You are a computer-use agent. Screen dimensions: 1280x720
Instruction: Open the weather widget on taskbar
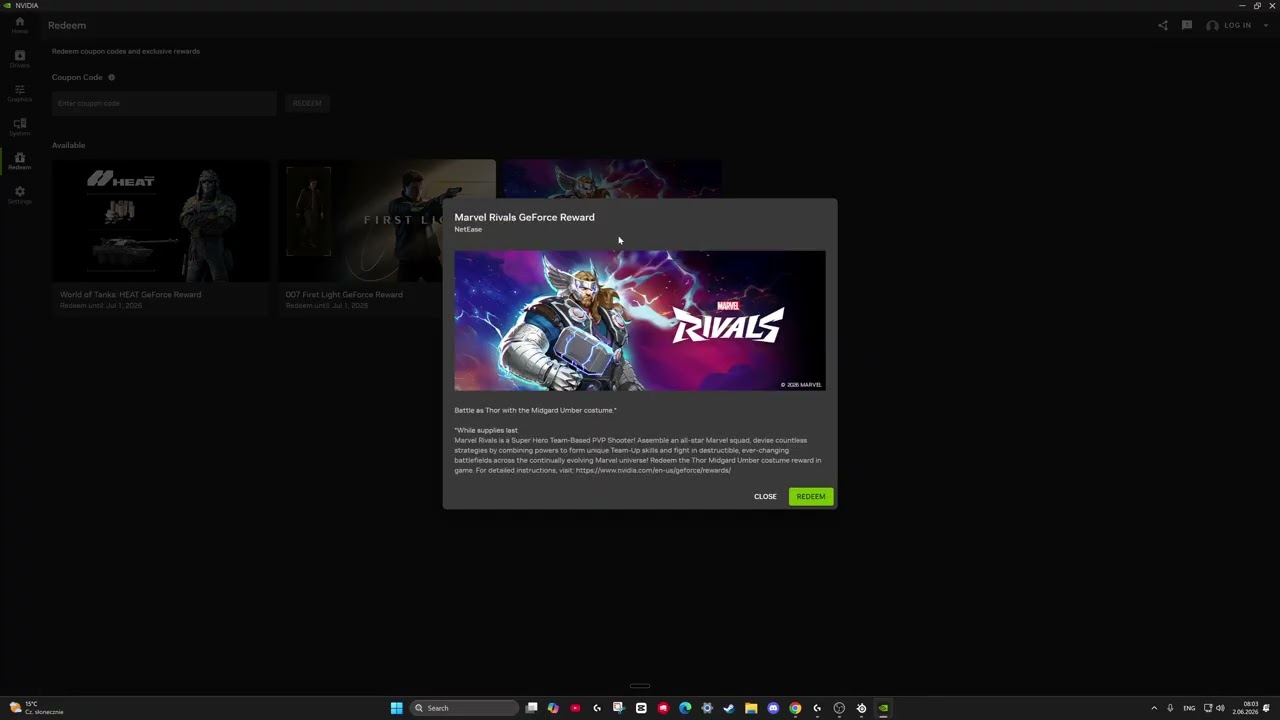[36, 708]
